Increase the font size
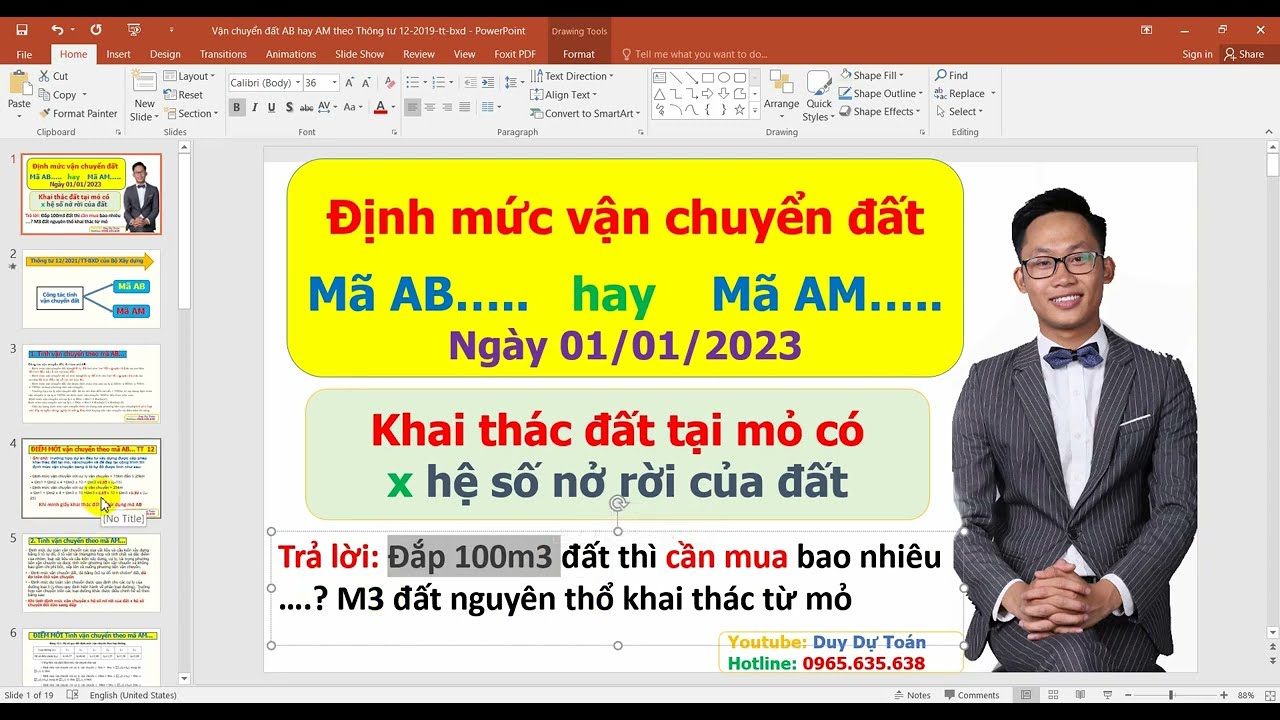This screenshot has height=720, width=1280. coord(352,83)
